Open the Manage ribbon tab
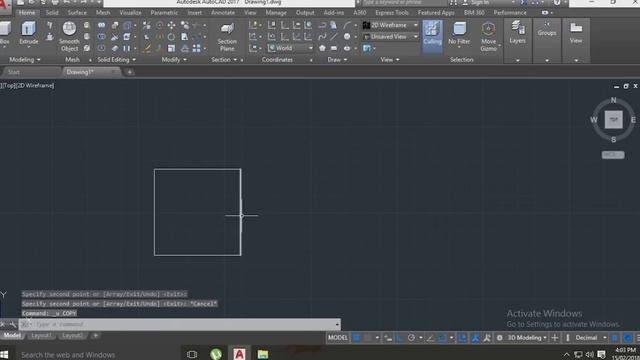This screenshot has width=640, height=360. pos(276,13)
